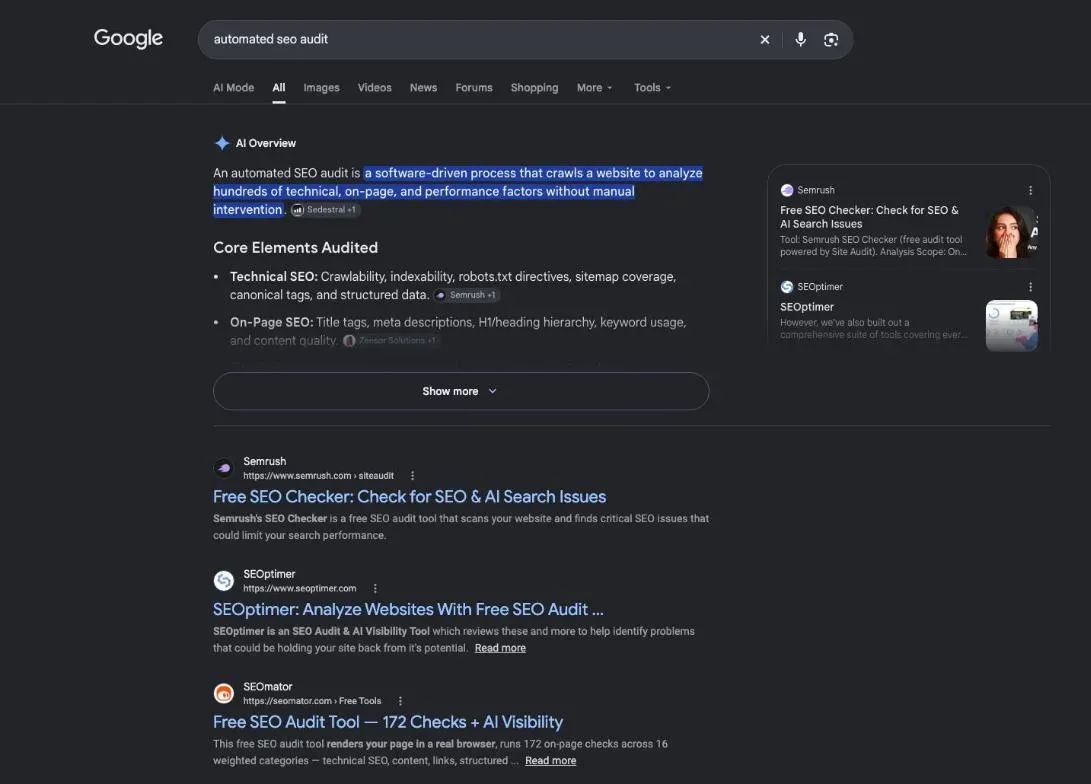Click the Semrush favicon in the sidebar card
The width and height of the screenshot is (1091, 784).
(x=787, y=190)
